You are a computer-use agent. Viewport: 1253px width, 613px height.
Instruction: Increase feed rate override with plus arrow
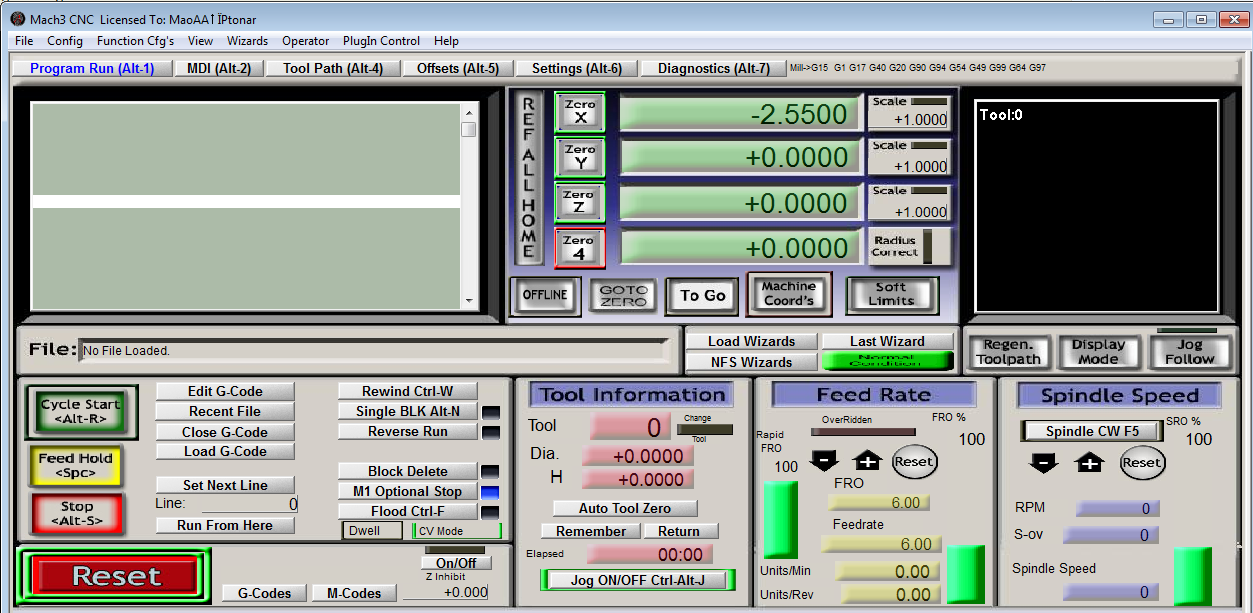coord(866,462)
